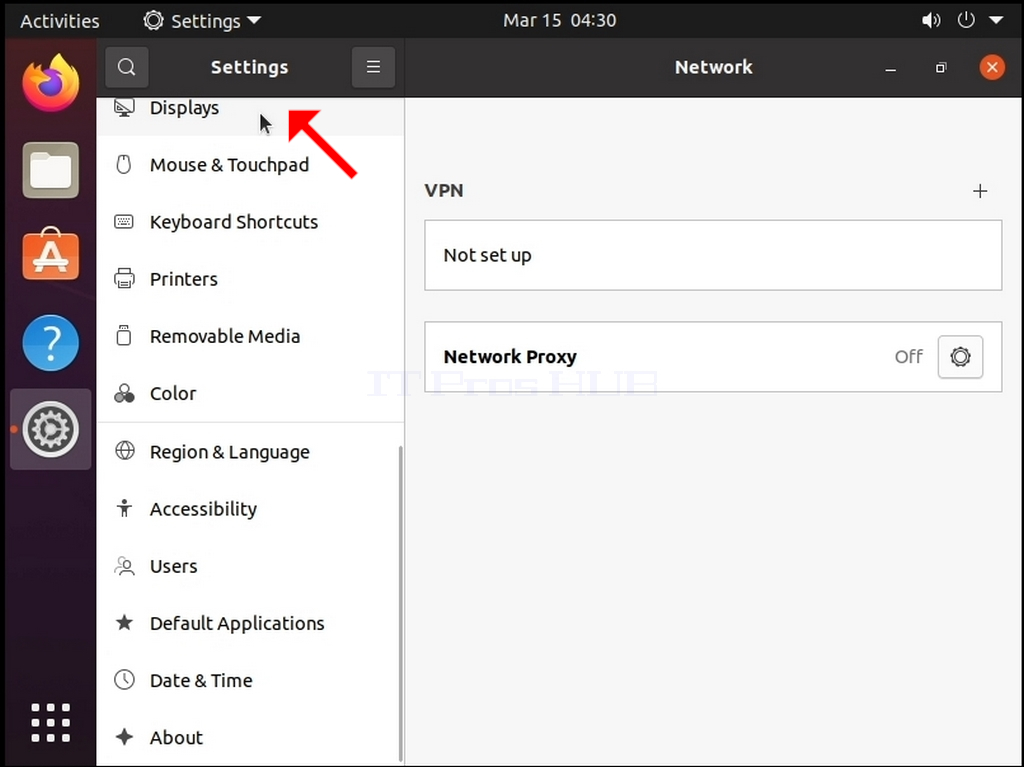1024x767 pixels.
Task: Open Date & Time panel
Action: click(250, 680)
